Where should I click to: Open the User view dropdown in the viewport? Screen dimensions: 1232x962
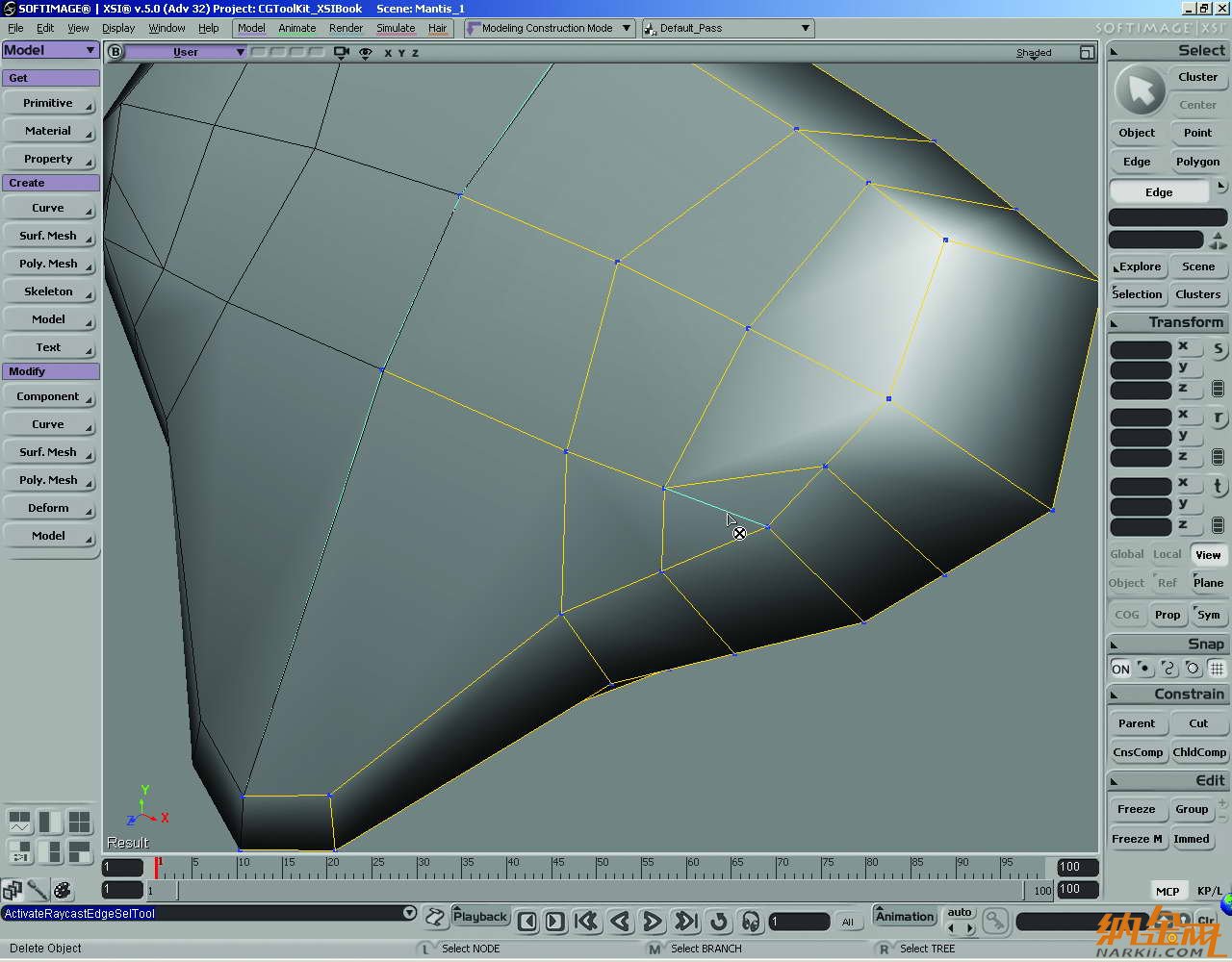pyautogui.click(x=186, y=52)
